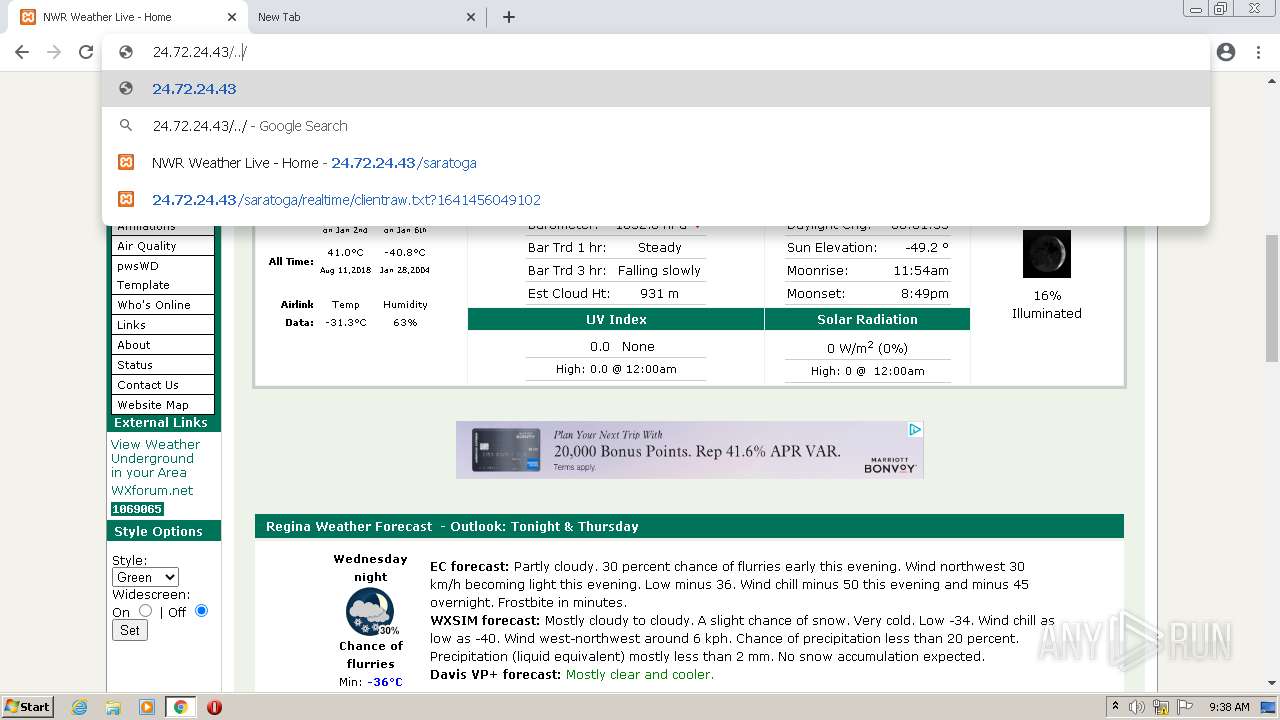Close the NWR Weather Live tab
Viewport: 1280px width, 720px height.
pos(232,17)
